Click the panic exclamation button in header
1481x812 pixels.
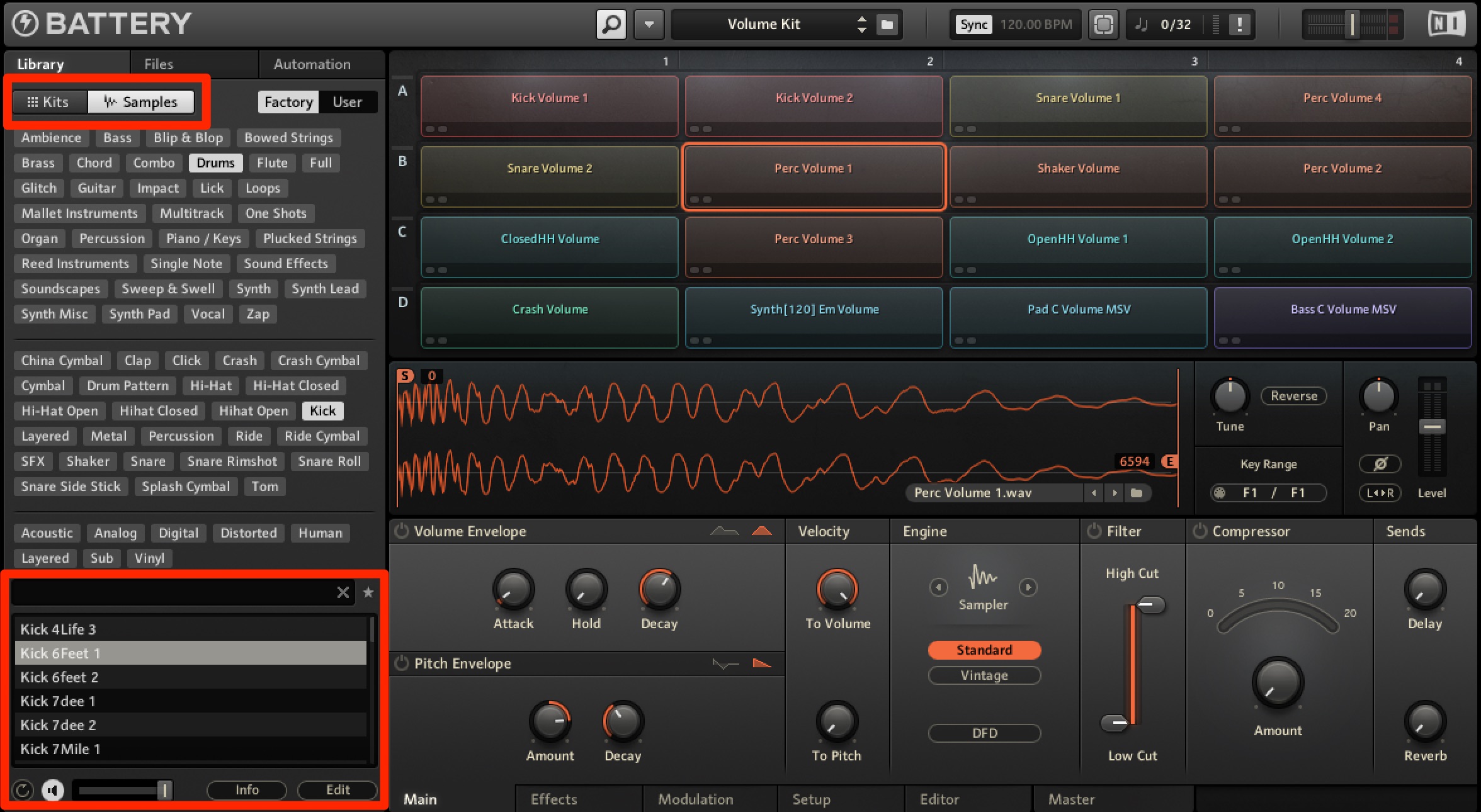point(1239,25)
